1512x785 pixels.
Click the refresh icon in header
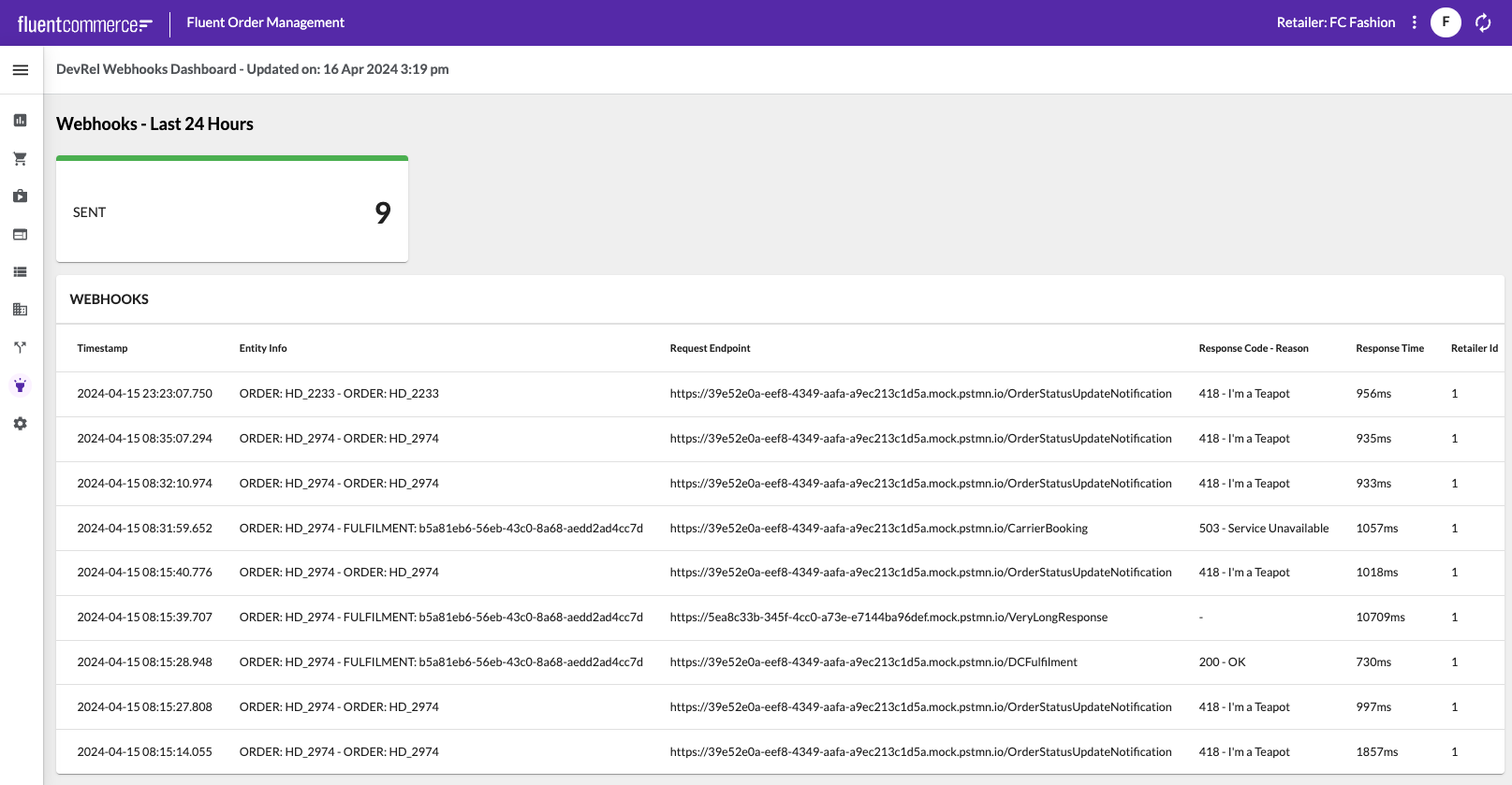point(1483,22)
